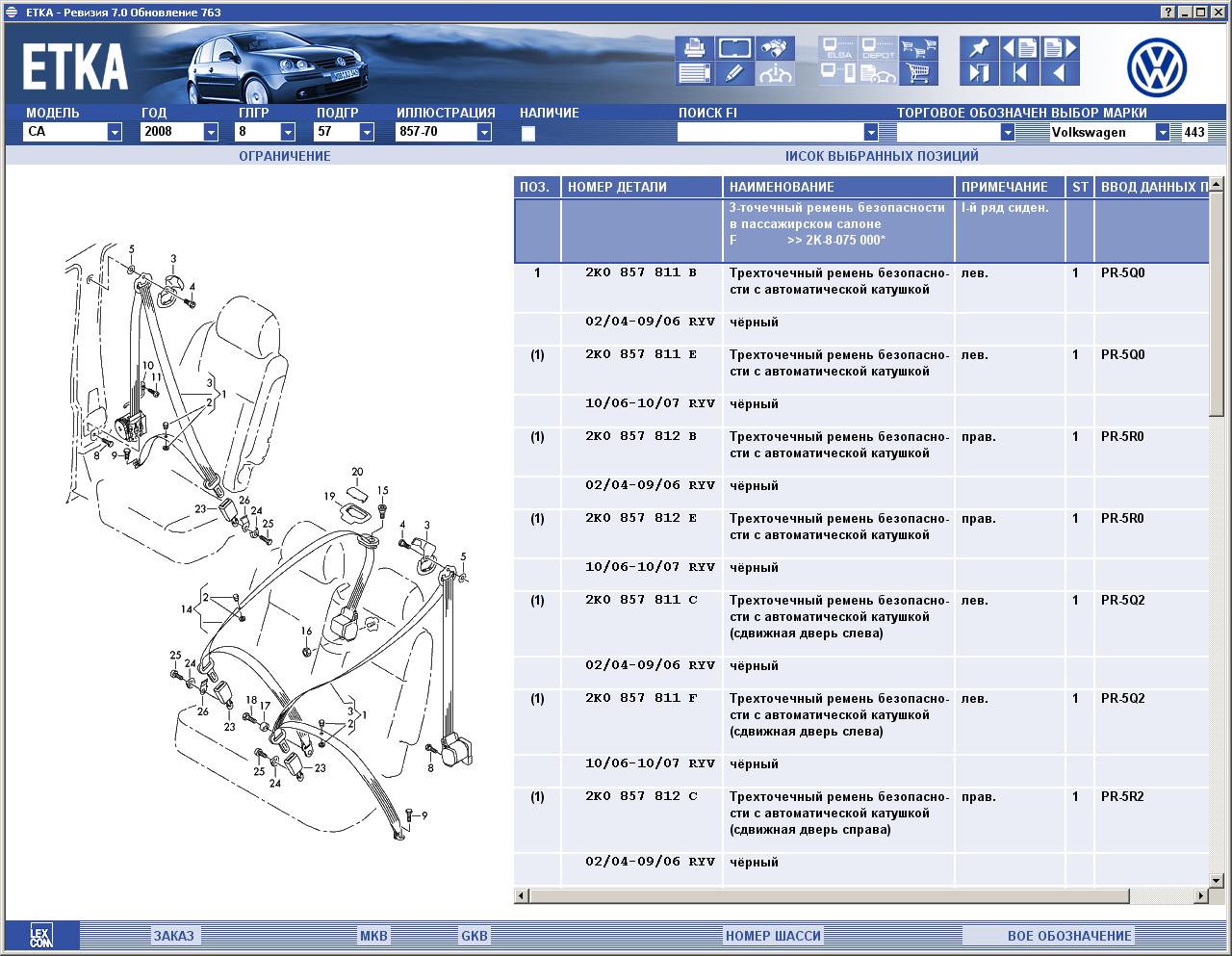The height and width of the screenshot is (956, 1232).
Task: Click the GKB bottom tab
Action: coord(474,935)
